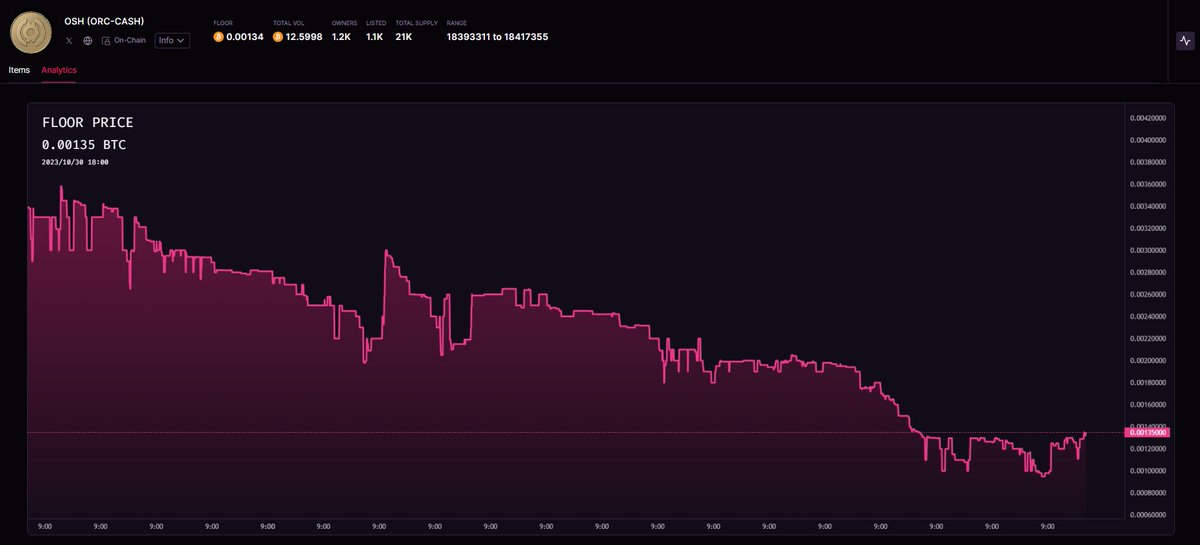Select the Analytics tab
The width and height of the screenshot is (1200, 545).
click(59, 70)
